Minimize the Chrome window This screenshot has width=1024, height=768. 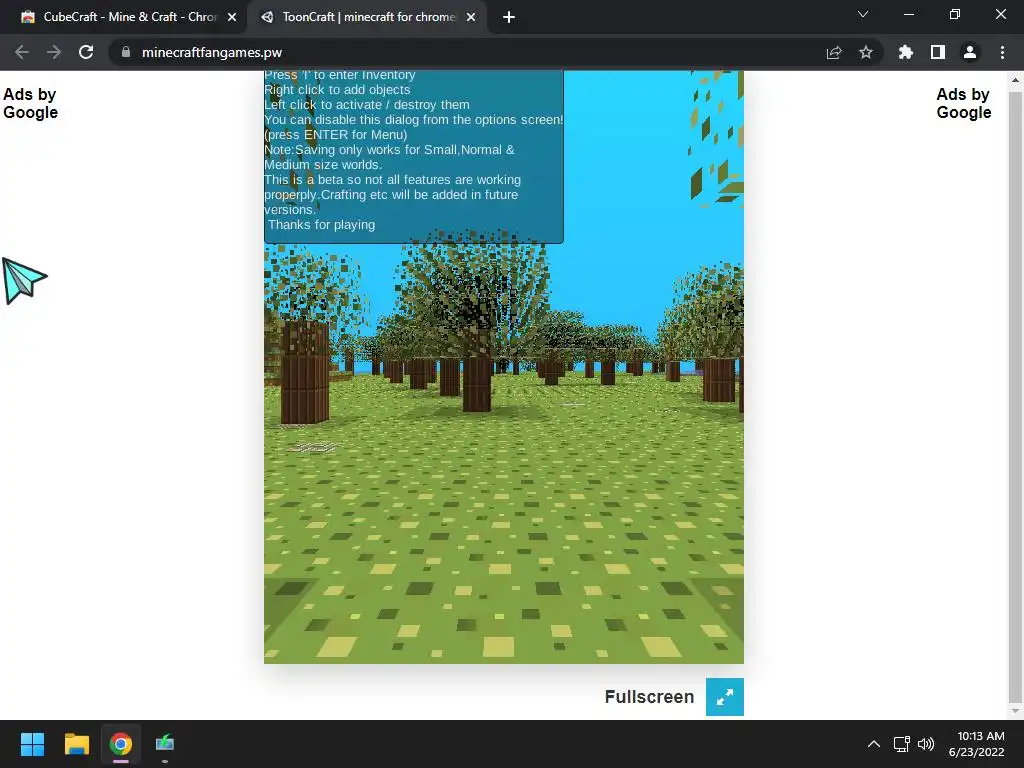(x=909, y=14)
